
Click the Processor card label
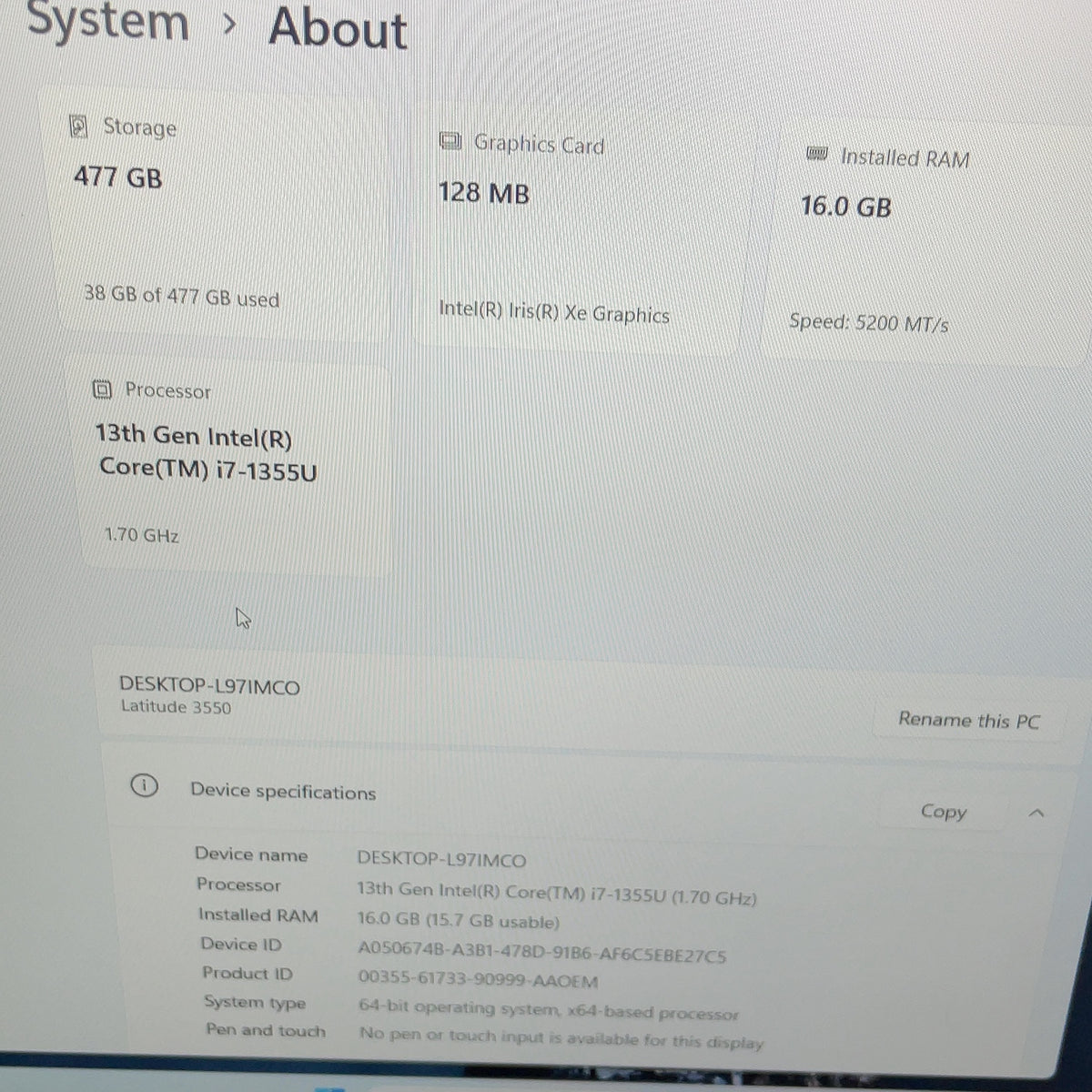click(x=167, y=390)
